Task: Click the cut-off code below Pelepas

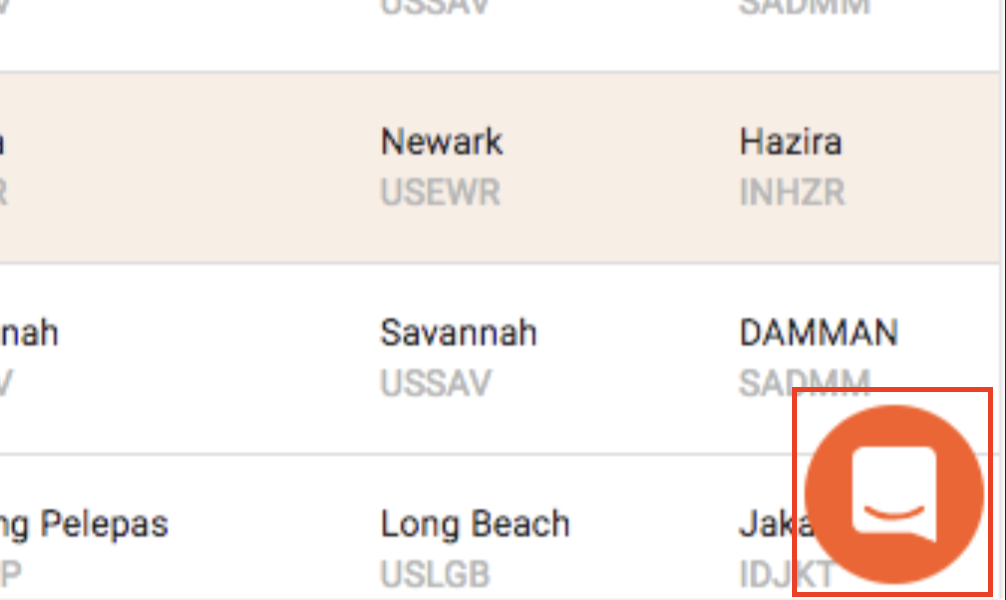Action: 10,574
